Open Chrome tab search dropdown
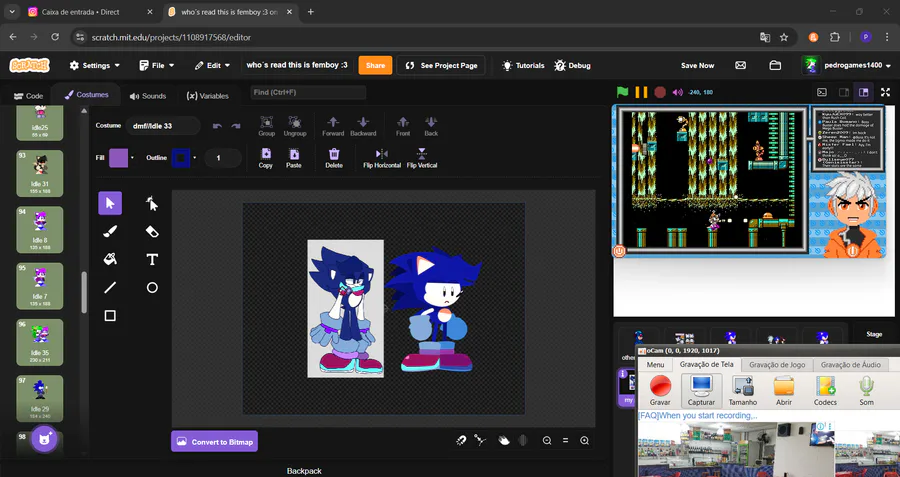 pos(12,11)
